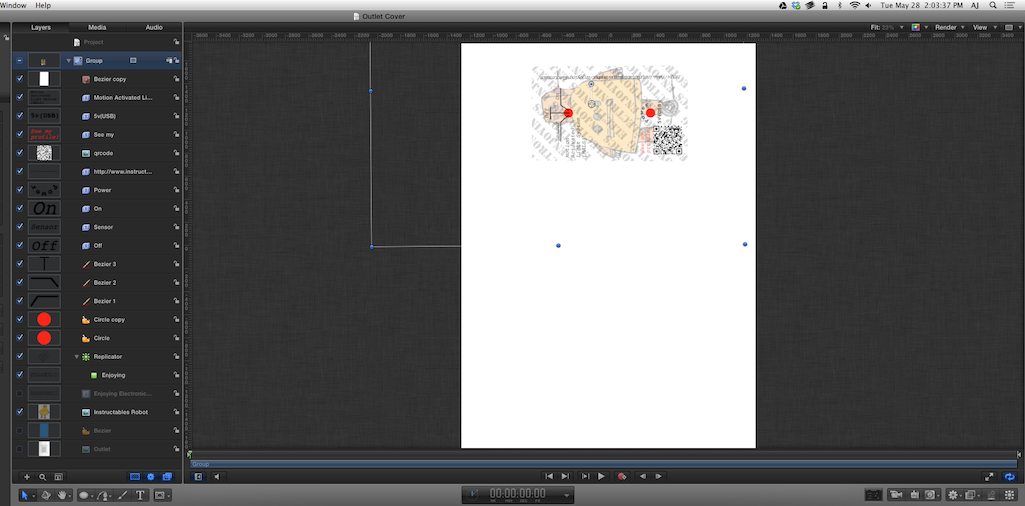
Task: Open the Wi-Fi status menu
Action: click(x=854, y=5)
